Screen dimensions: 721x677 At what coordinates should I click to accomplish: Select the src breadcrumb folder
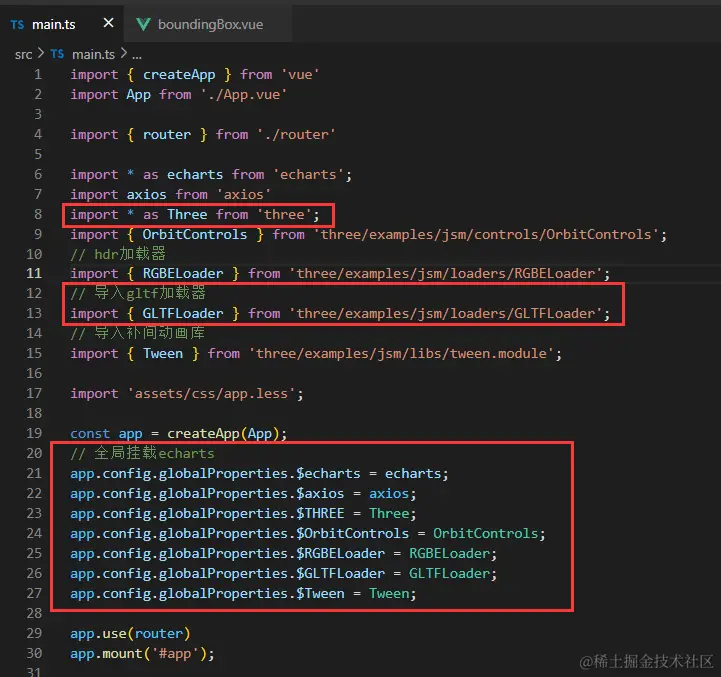tap(23, 55)
